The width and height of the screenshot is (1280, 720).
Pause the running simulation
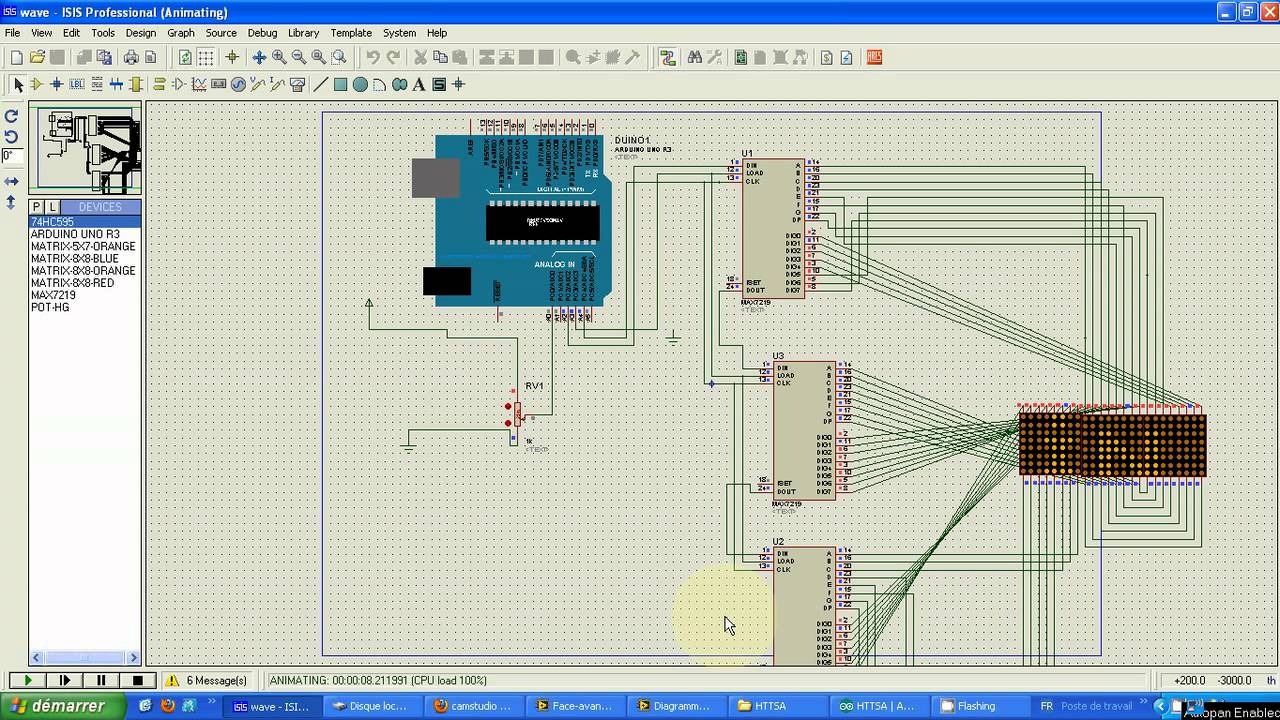[x=101, y=680]
